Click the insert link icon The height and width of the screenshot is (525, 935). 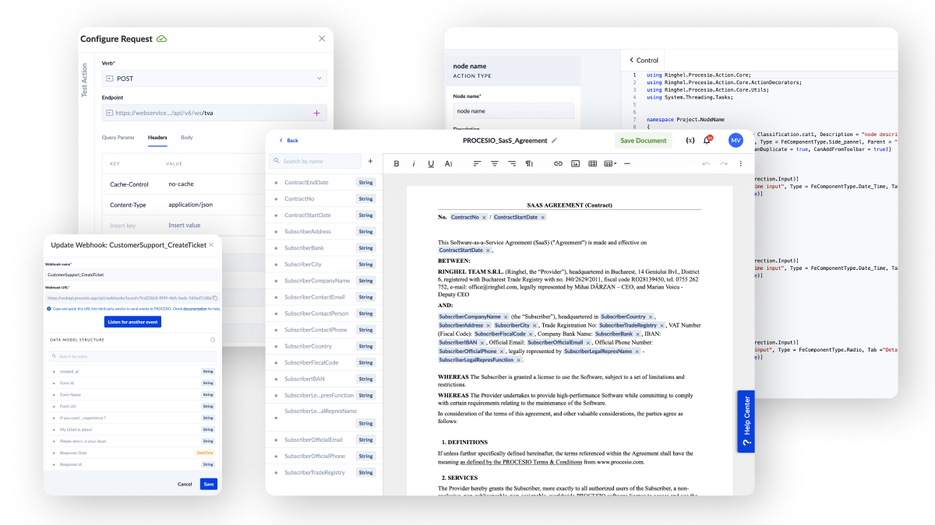point(558,164)
